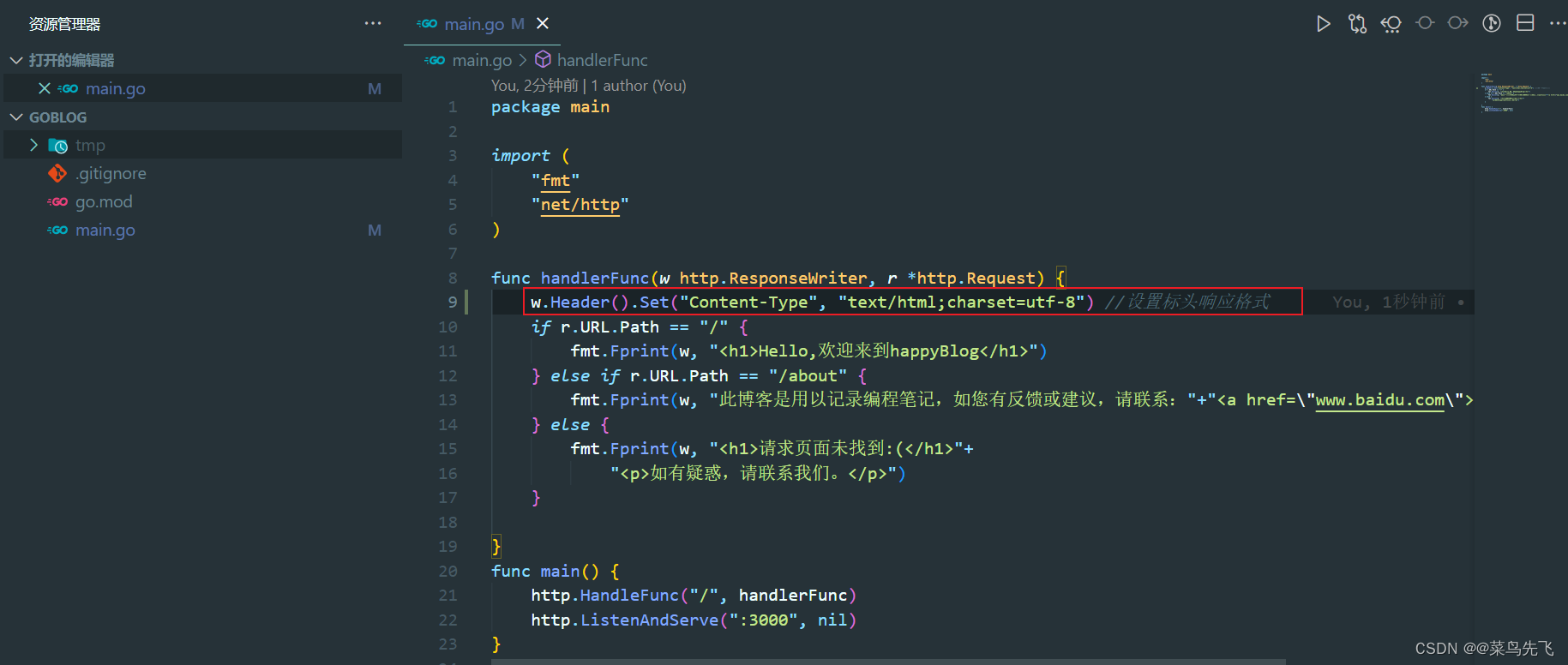Open the compare changes icon
This screenshot has height=665, width=1568.
(1357, 24)
